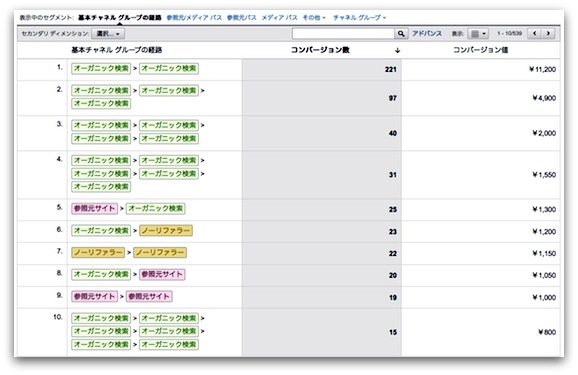Click conversion value ¥1,050
This screenshot has width=578, height=375.
pyautogui.click(x=544, y=275)
